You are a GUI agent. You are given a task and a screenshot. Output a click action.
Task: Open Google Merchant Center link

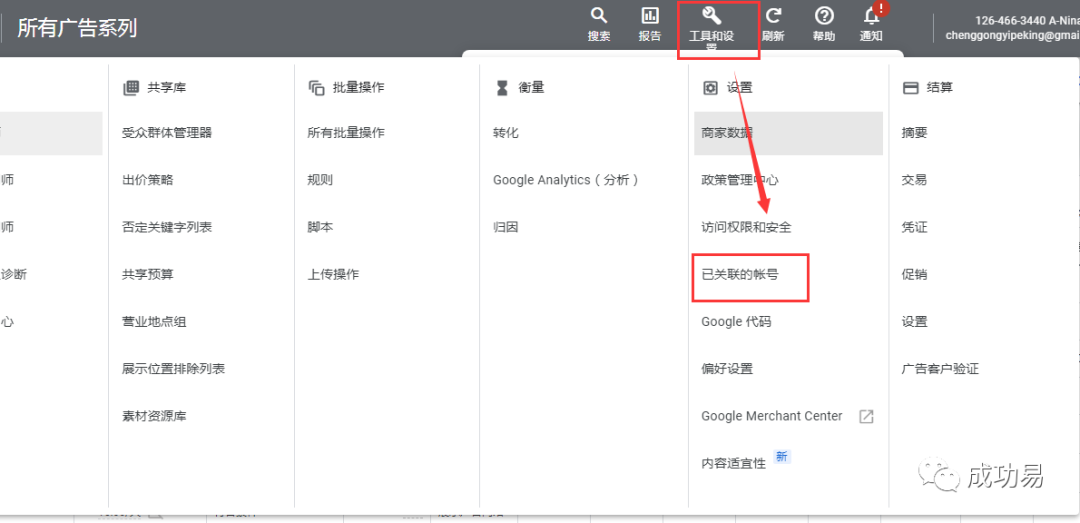click(771, 416)
